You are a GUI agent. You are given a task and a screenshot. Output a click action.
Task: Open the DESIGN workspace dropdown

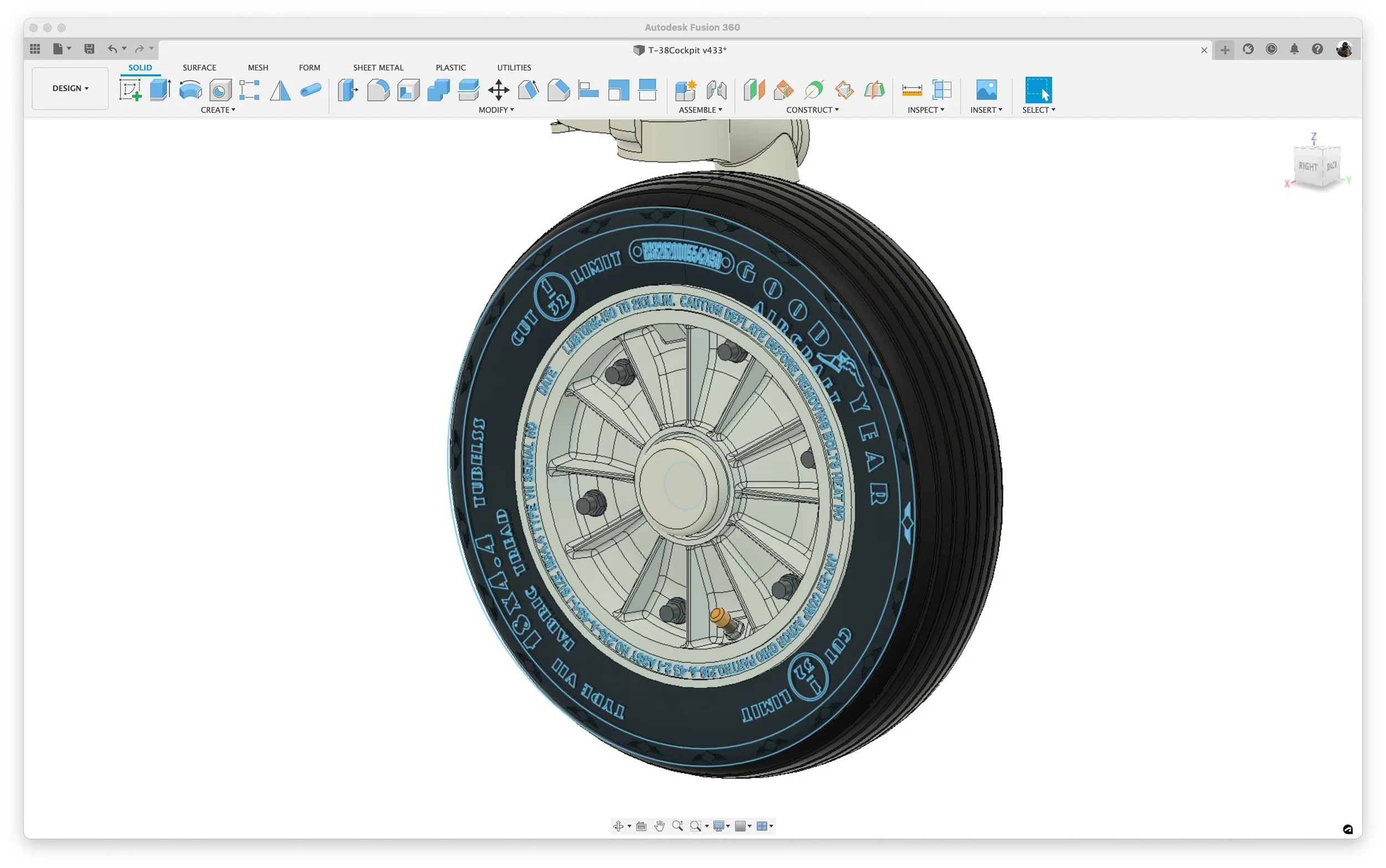coord(70,89)
